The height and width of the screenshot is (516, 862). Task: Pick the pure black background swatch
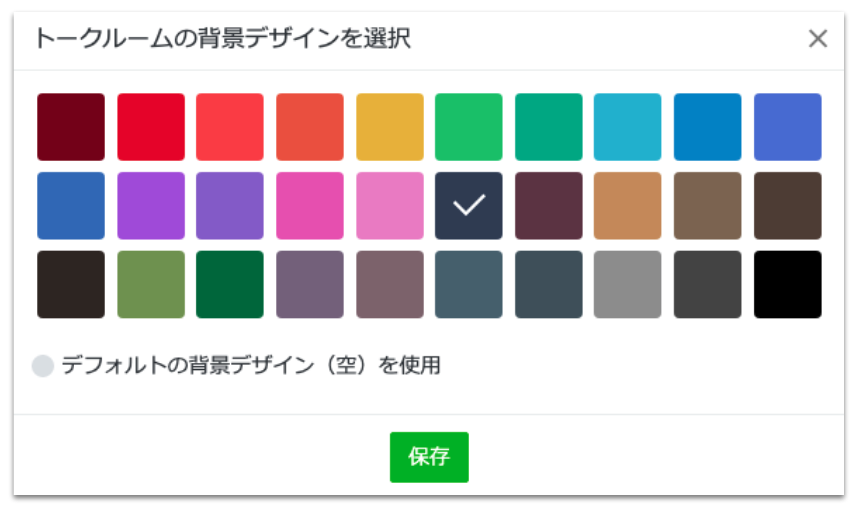788,285
